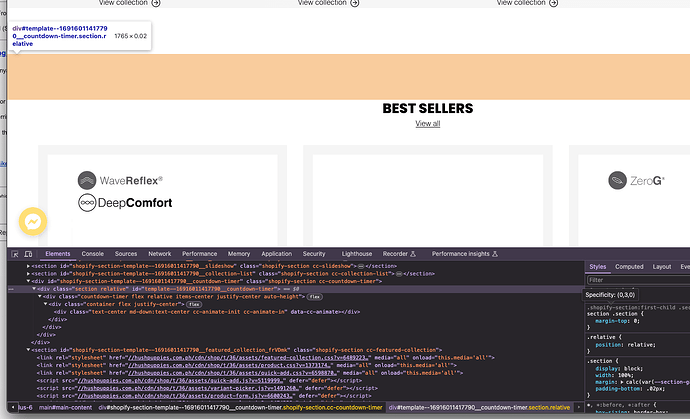This screenshot has height=419, width=690.
Task: Collapse the featured-collection section node
Action: 28,350
